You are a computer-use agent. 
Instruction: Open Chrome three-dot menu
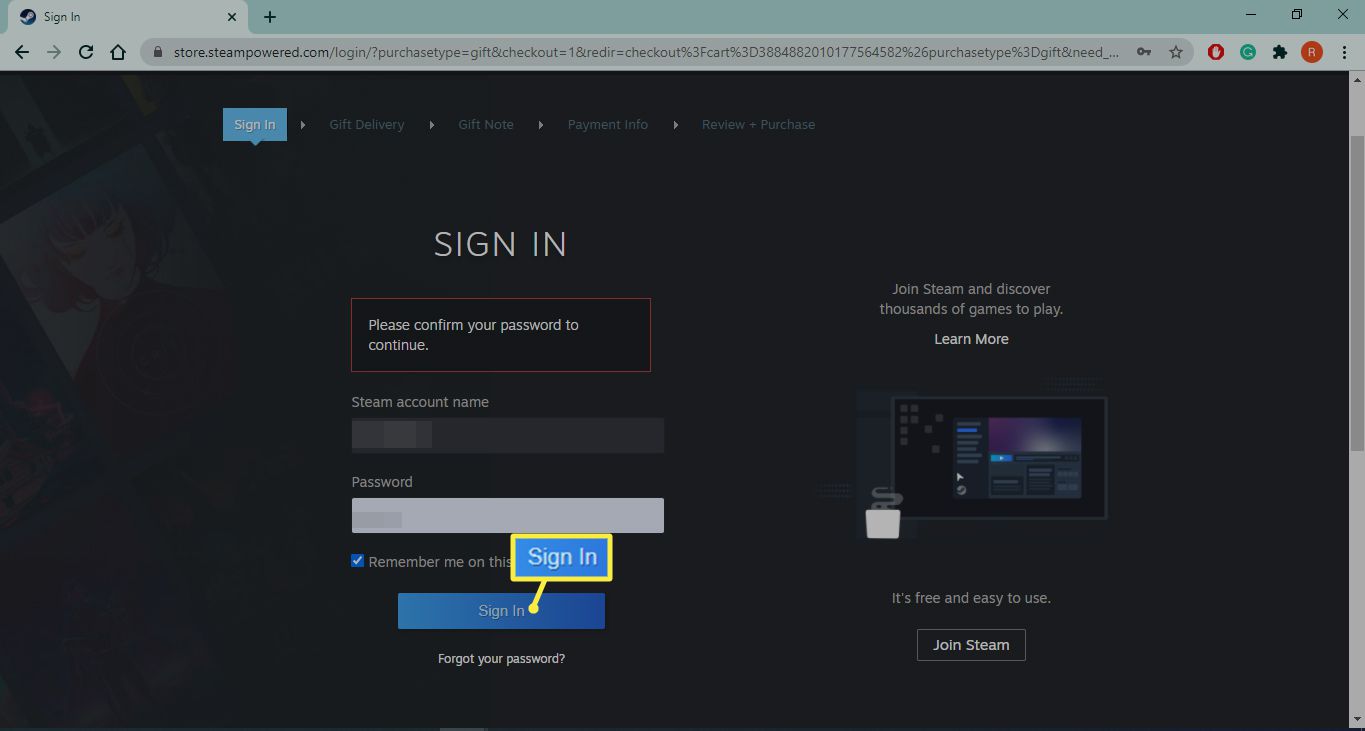1343,52
